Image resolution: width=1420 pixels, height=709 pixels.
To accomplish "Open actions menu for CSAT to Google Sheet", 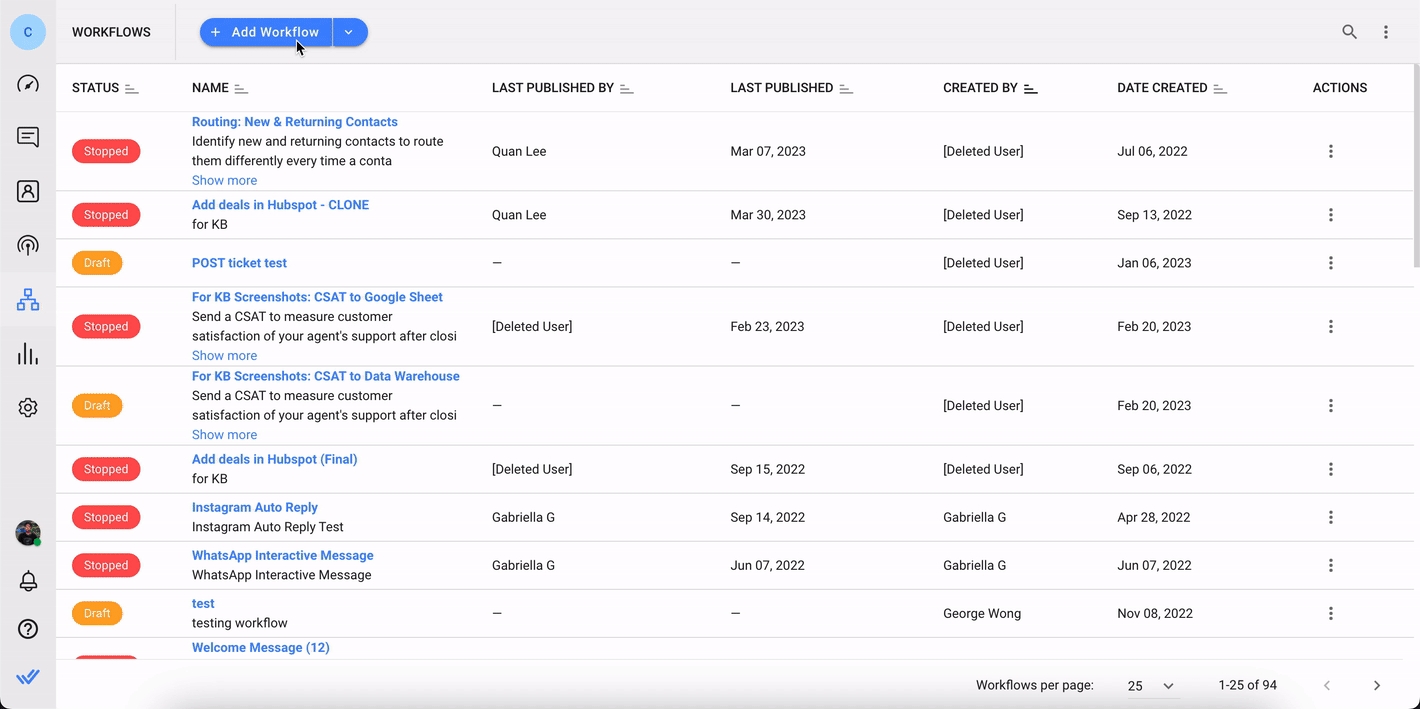I will pos(1331,326).
